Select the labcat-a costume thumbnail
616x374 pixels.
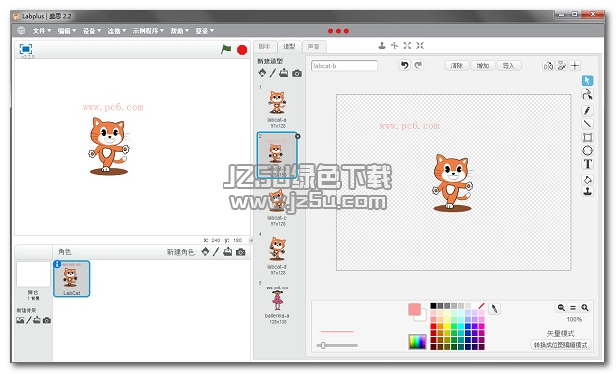tap(277, 106)
